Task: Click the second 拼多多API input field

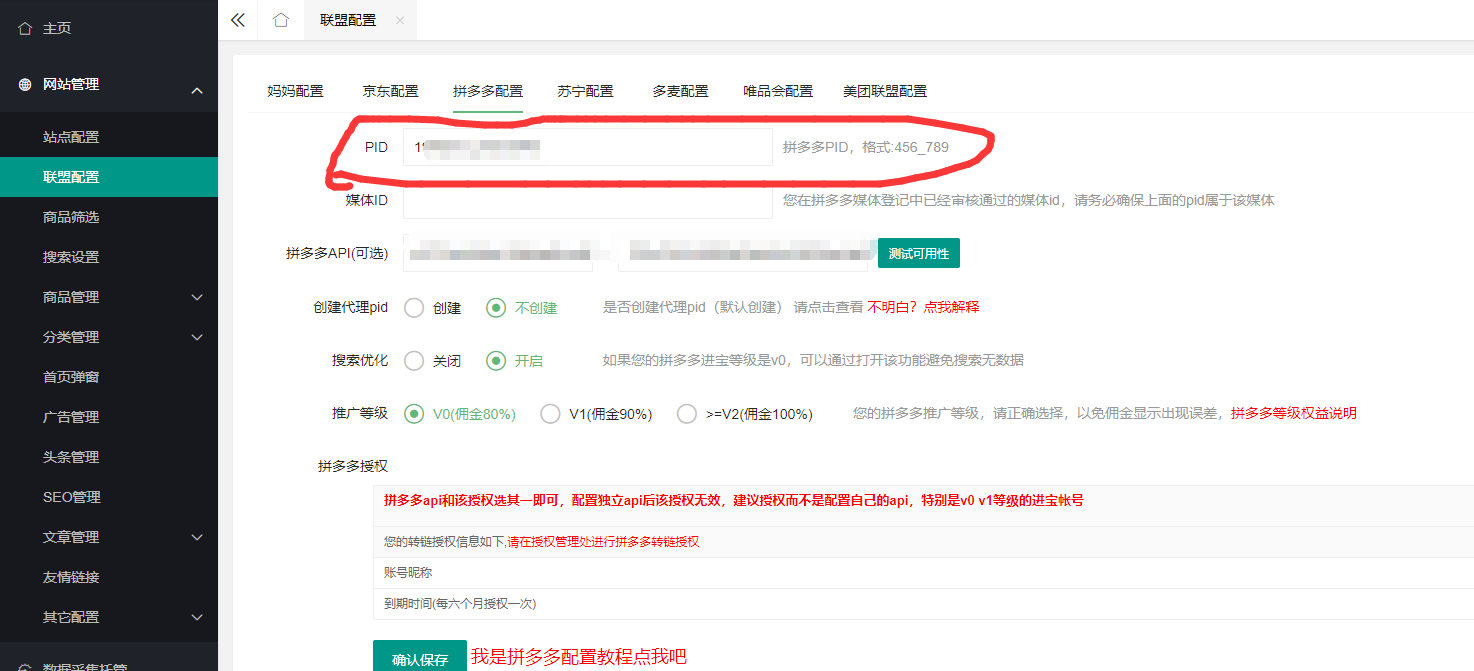Action: 743,253
